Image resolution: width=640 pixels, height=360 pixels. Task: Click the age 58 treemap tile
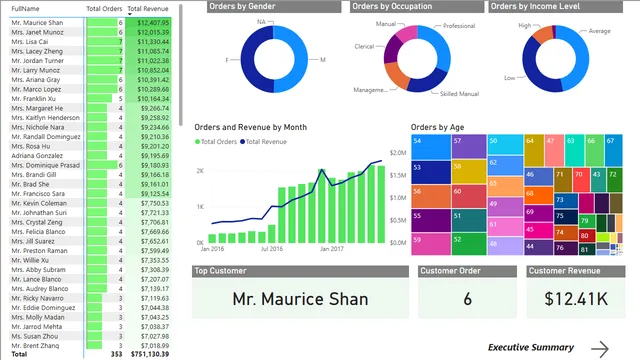(x=469, y=171)
